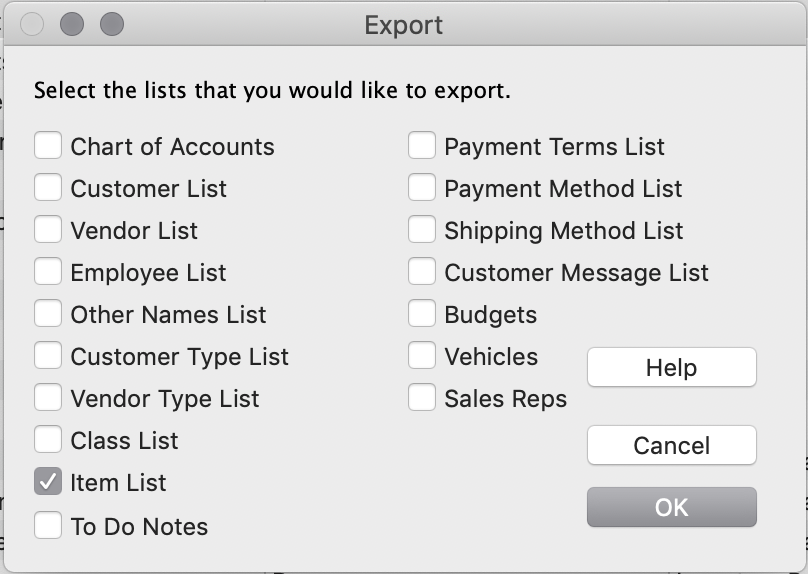Tick the Vendor List checkbox

(48, 229)
